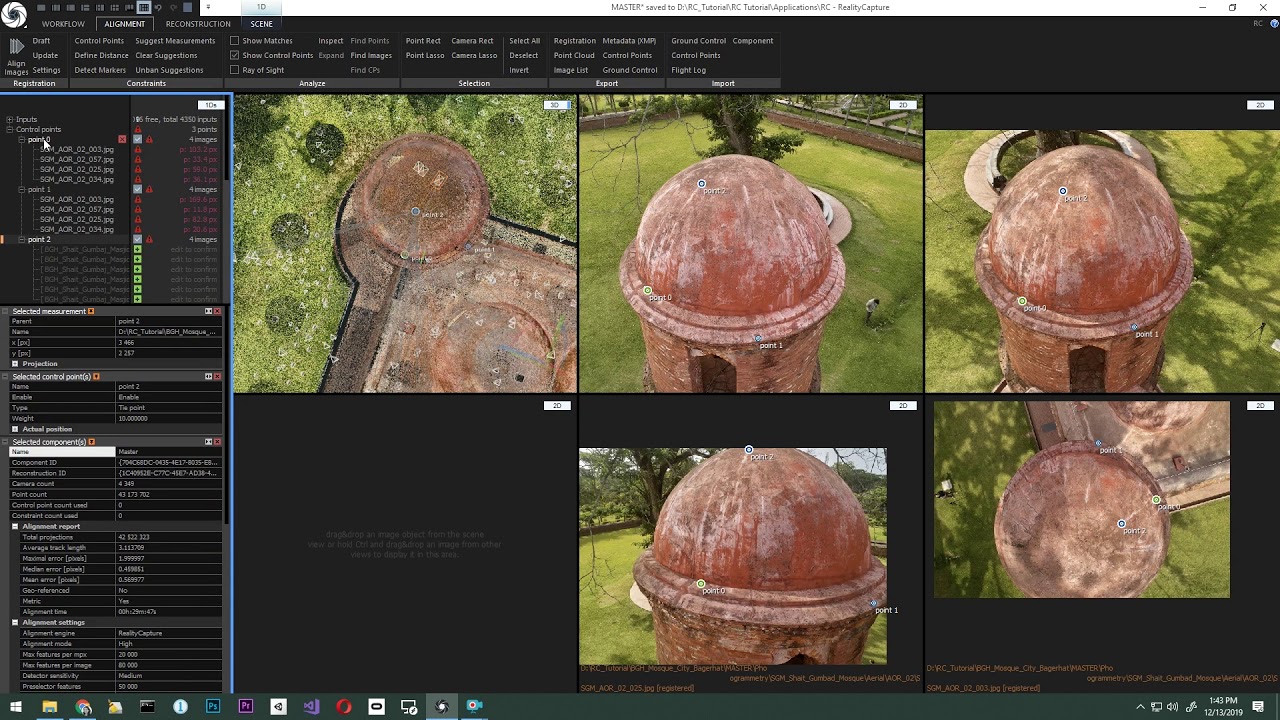Select the point 2 label on top-down 3D view
Viewport: 1280px width, 720px height.
click(x=432, y=215)
